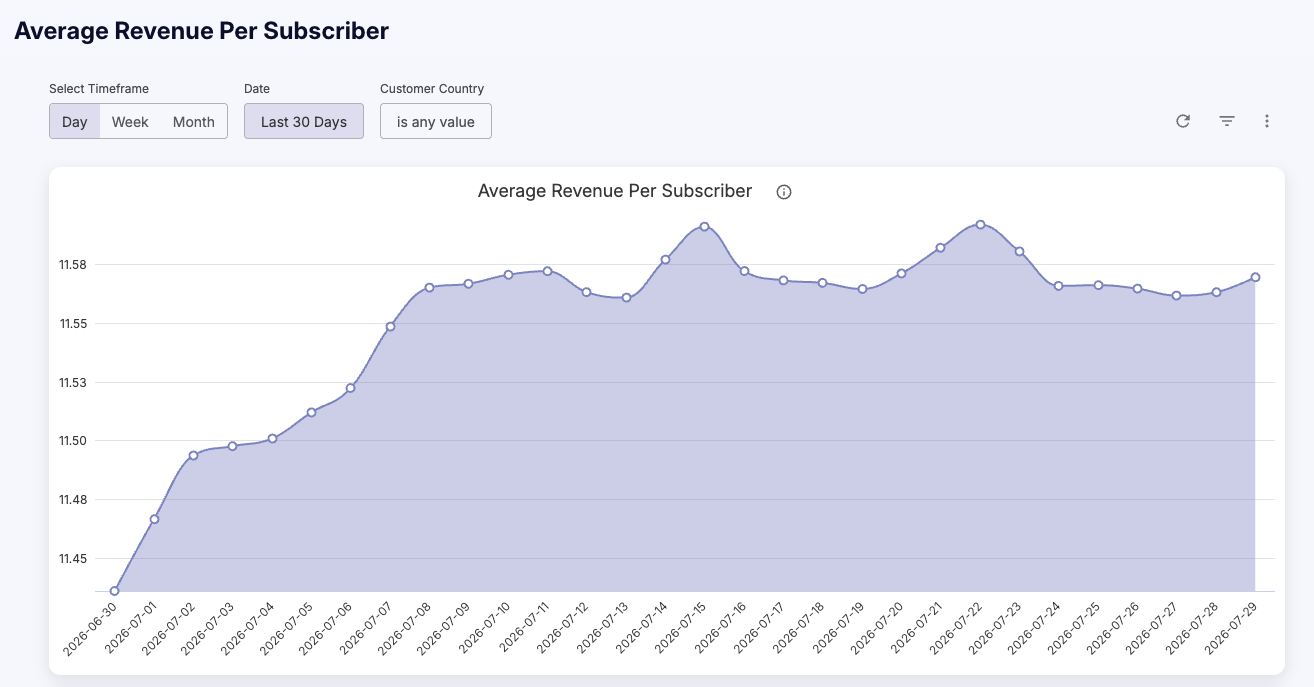This screenshot has width=1314, height=687.
Task: Switch timeframe to Week
Action: click(x=130, y=122)
